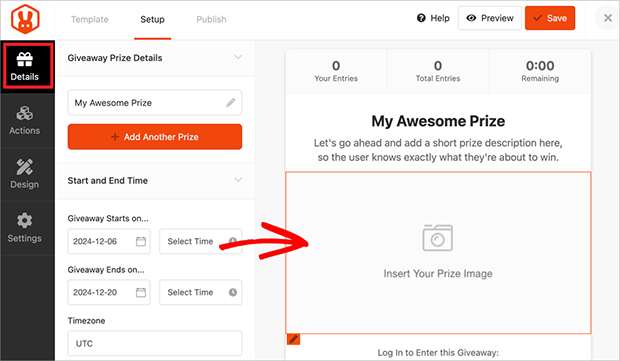Switch to the Publish tab
The height and width of the screenshot is (361, 620).
point(212,19)
